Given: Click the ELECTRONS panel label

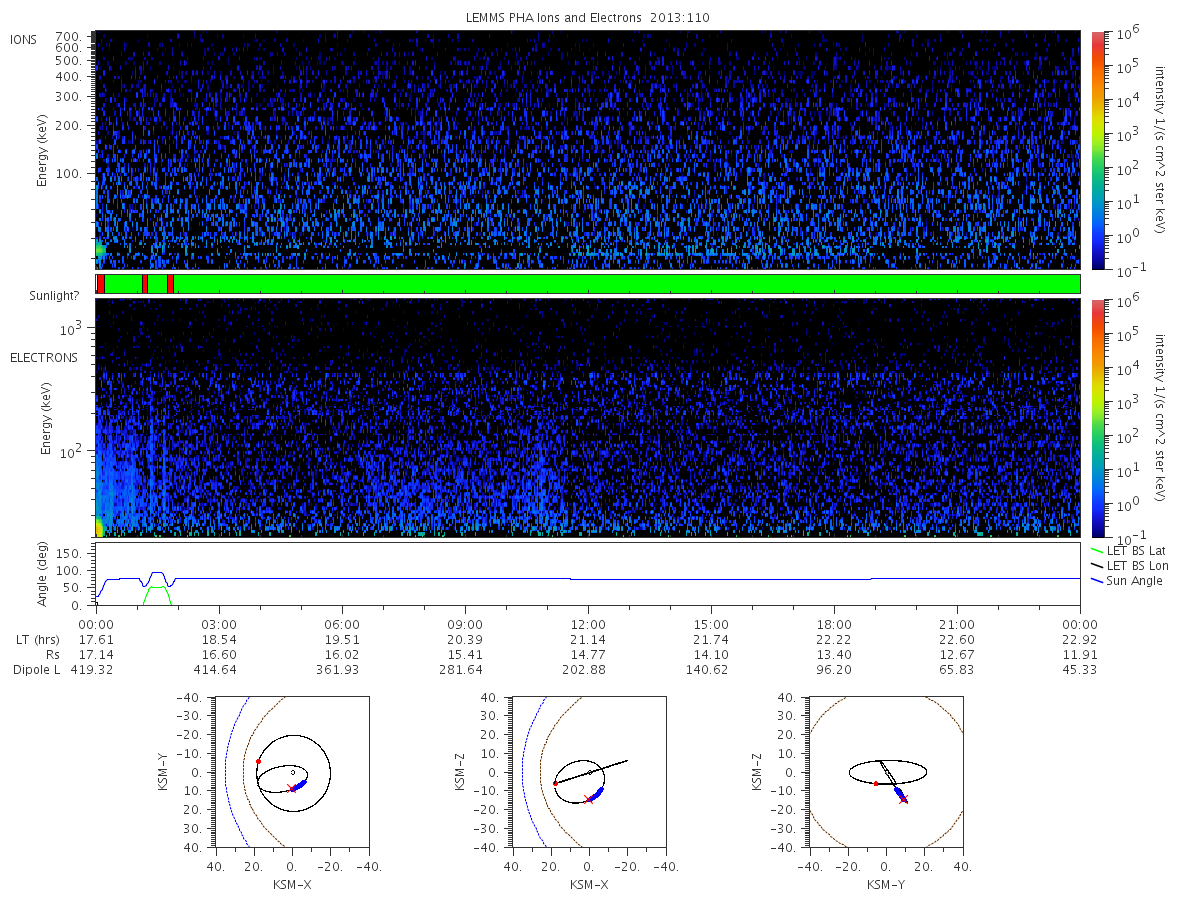Looking at the screenshot, I should click(44, 357).
